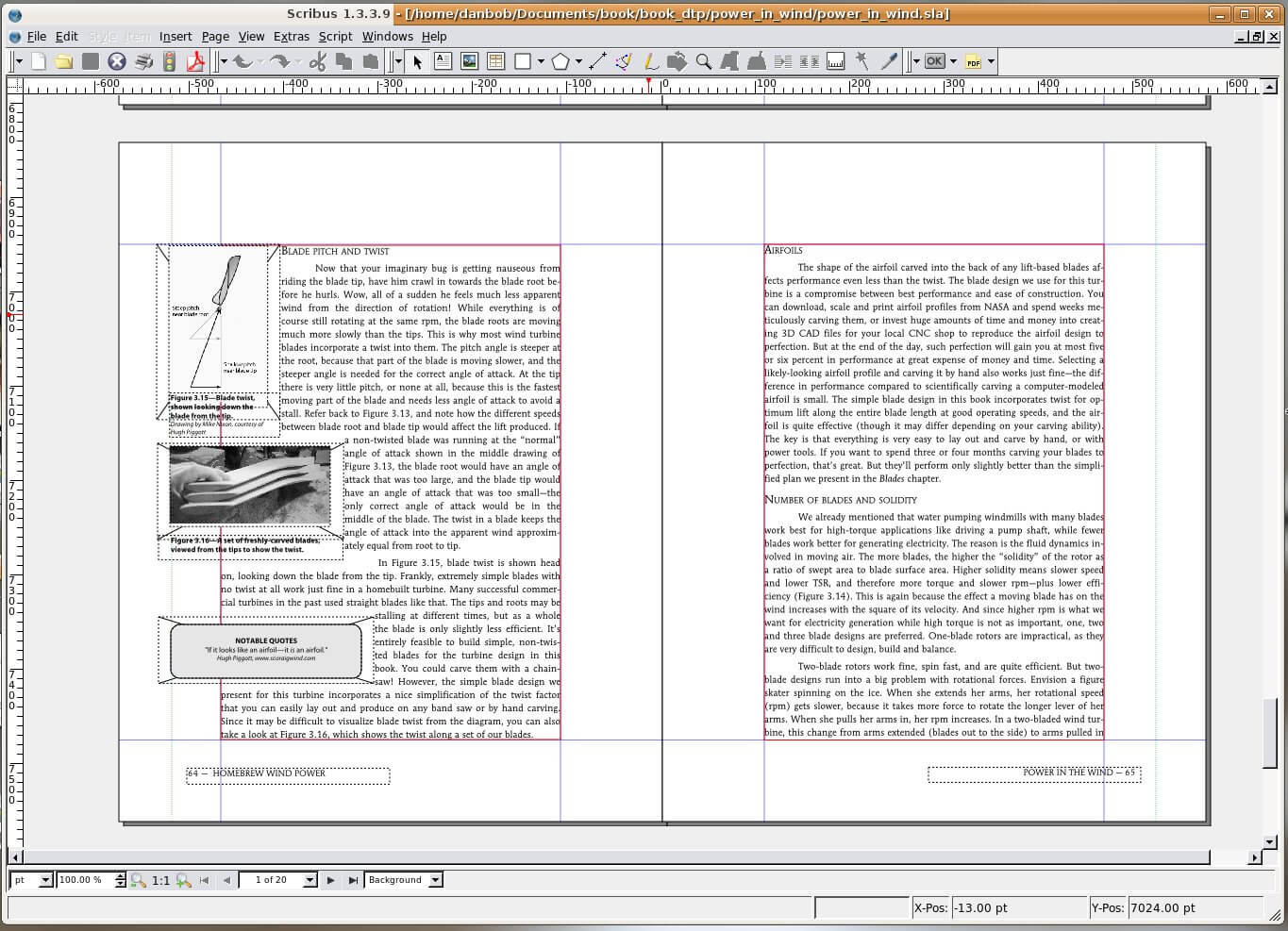Go to the next page arrow
This screenshot has height=931, width=1288.
[x=330, y=880]
